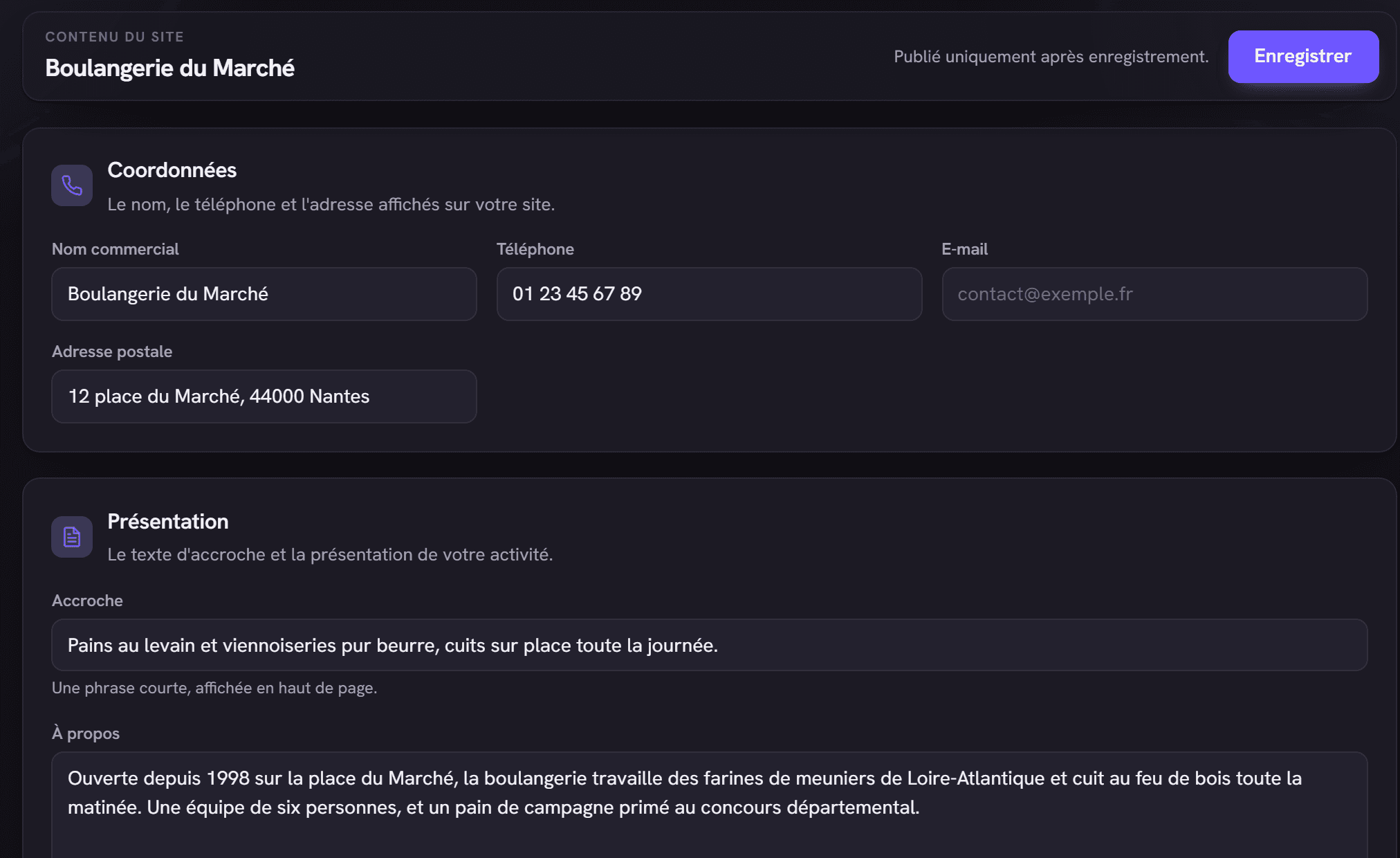Screen dimensions: 1400x858
Task: Click inside the À propos text area
Action: (709, 805)
